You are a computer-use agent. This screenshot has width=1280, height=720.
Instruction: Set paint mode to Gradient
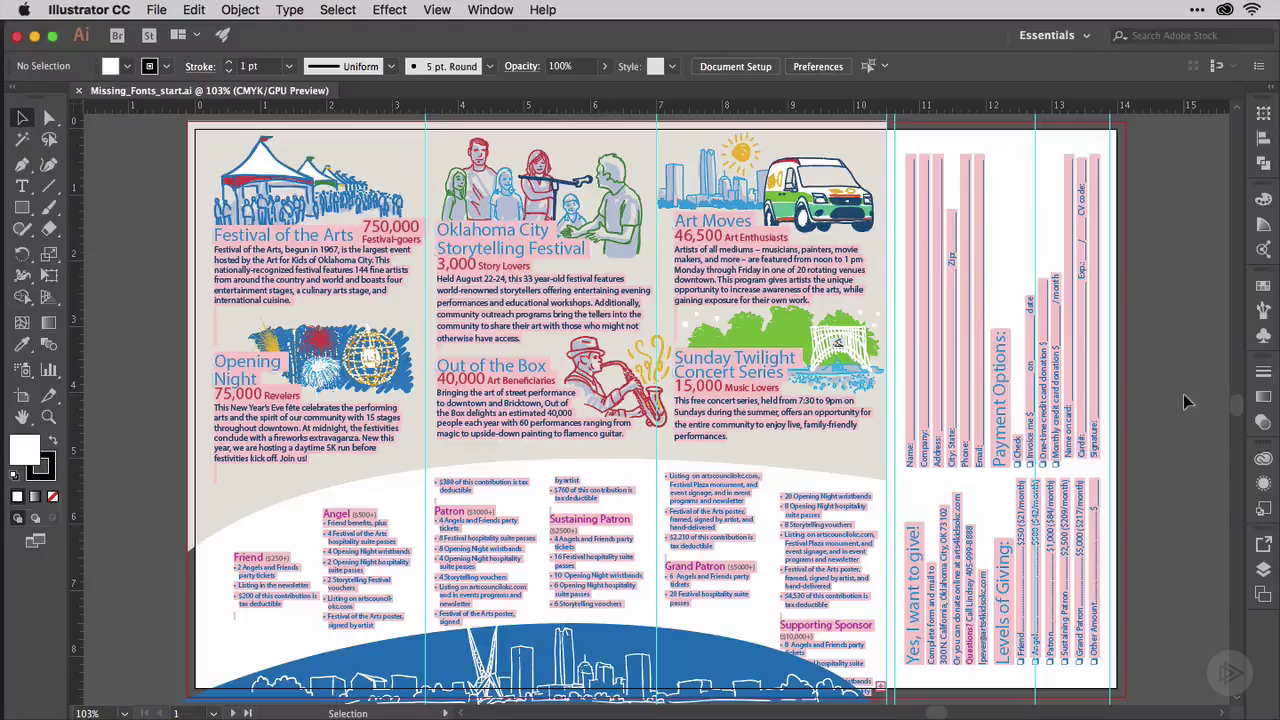pyautogui.click(x=35, y=496)
